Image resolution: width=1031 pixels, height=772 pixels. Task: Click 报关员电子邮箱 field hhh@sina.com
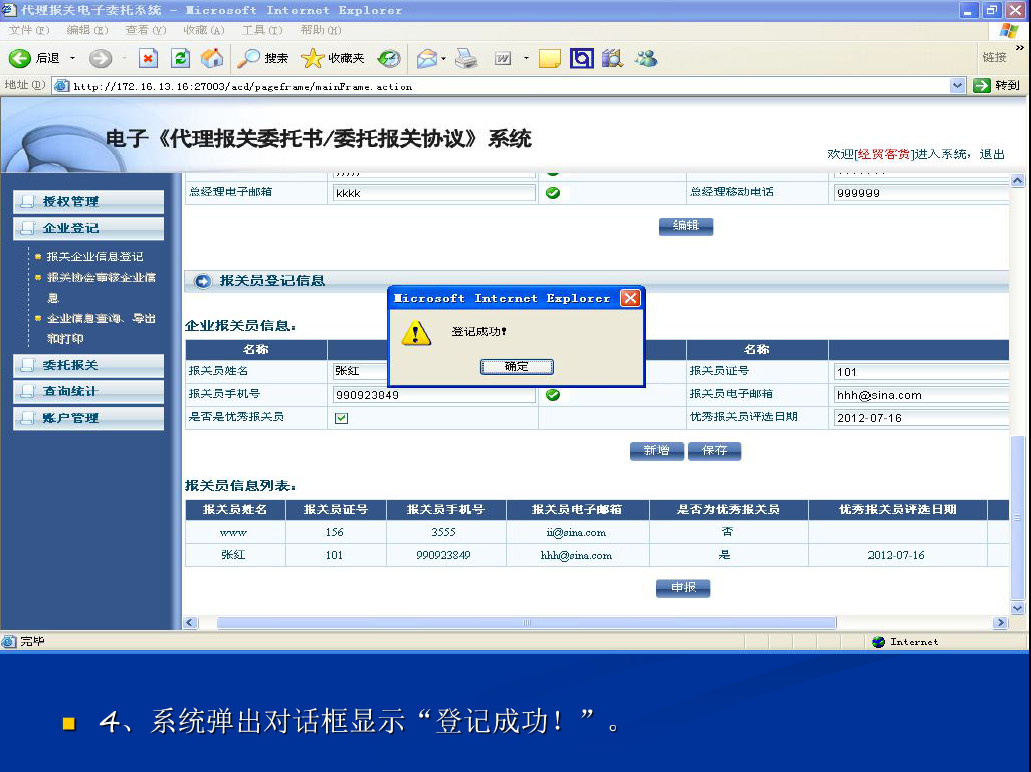pos(921,395)
